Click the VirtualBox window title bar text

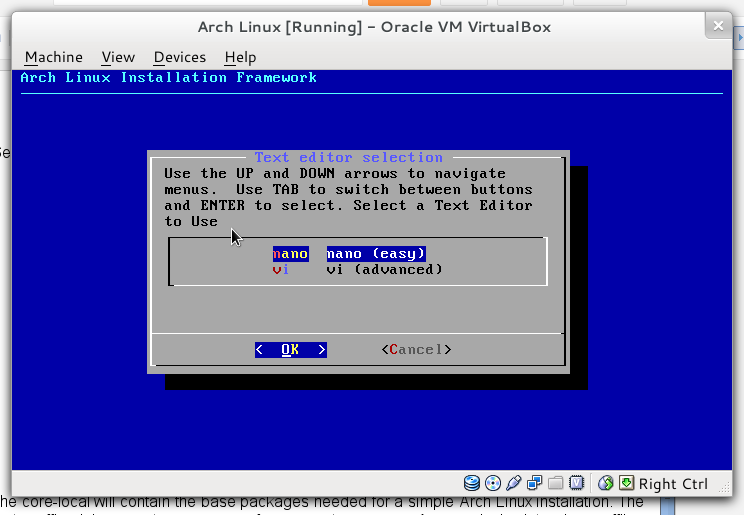click(x=374, y=27)
